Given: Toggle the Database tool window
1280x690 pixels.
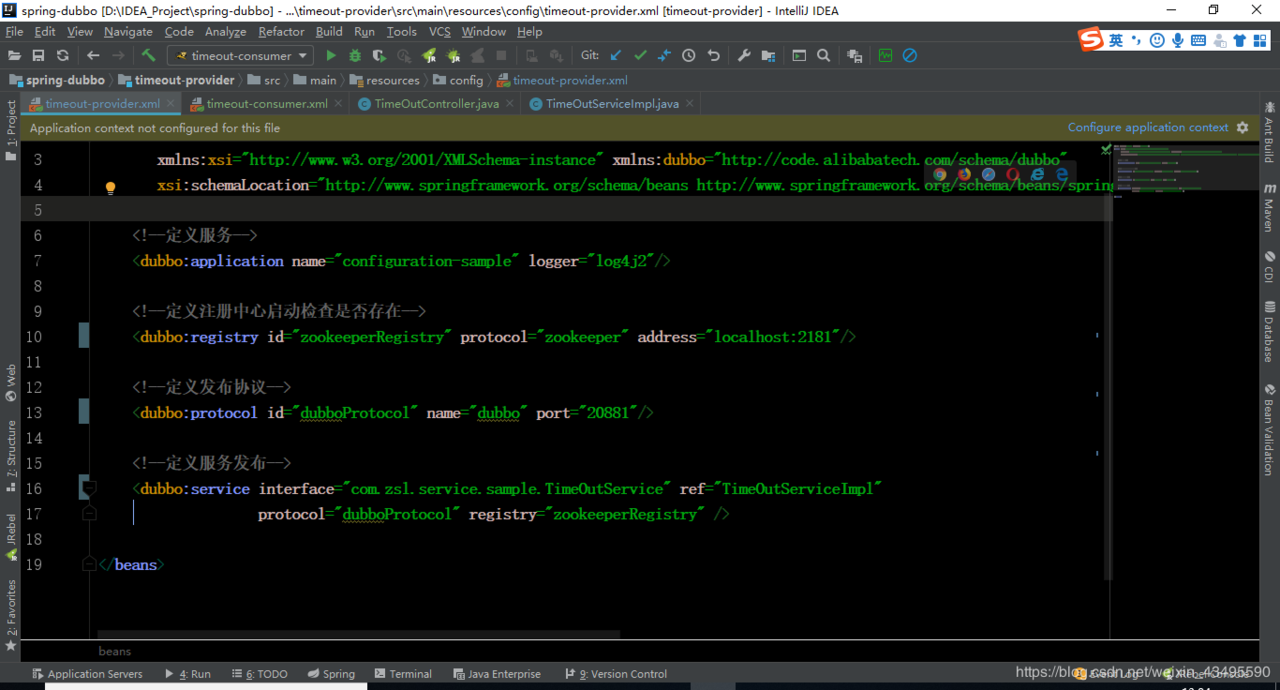Looking at the screenshot, I should (1269, 331).
